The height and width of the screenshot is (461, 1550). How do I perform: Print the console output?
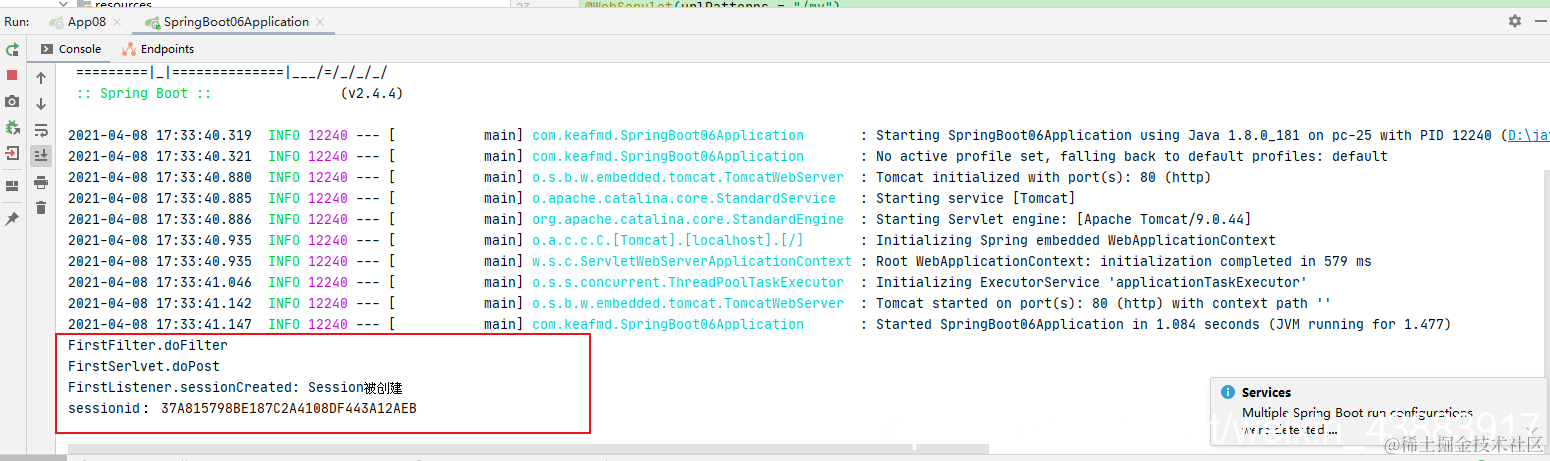tap(41, 182)
